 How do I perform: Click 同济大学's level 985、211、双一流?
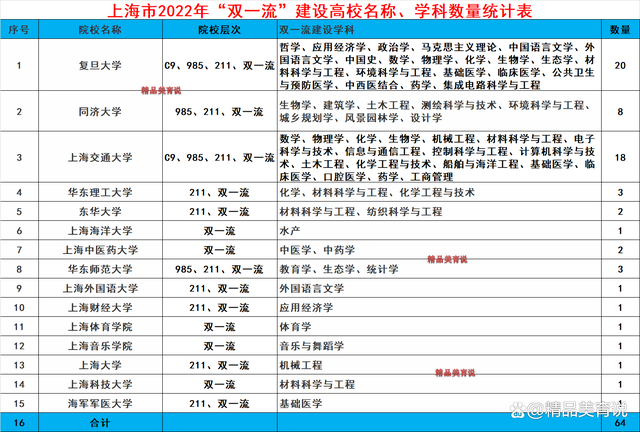(220, 111)
